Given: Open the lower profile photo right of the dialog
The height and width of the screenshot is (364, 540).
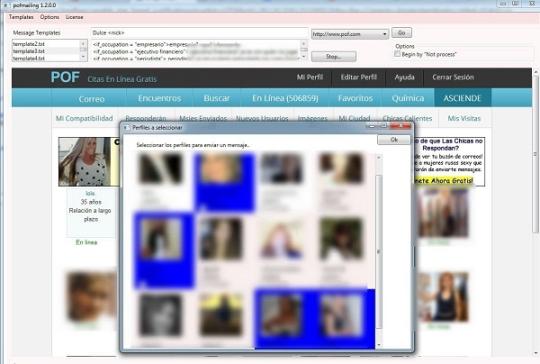Looking at the screenshot, I should pos(443,297).
